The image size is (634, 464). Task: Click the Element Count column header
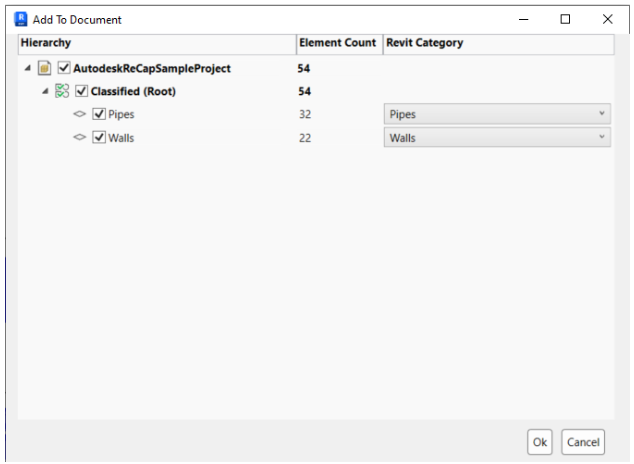click(x=340, y=44)
